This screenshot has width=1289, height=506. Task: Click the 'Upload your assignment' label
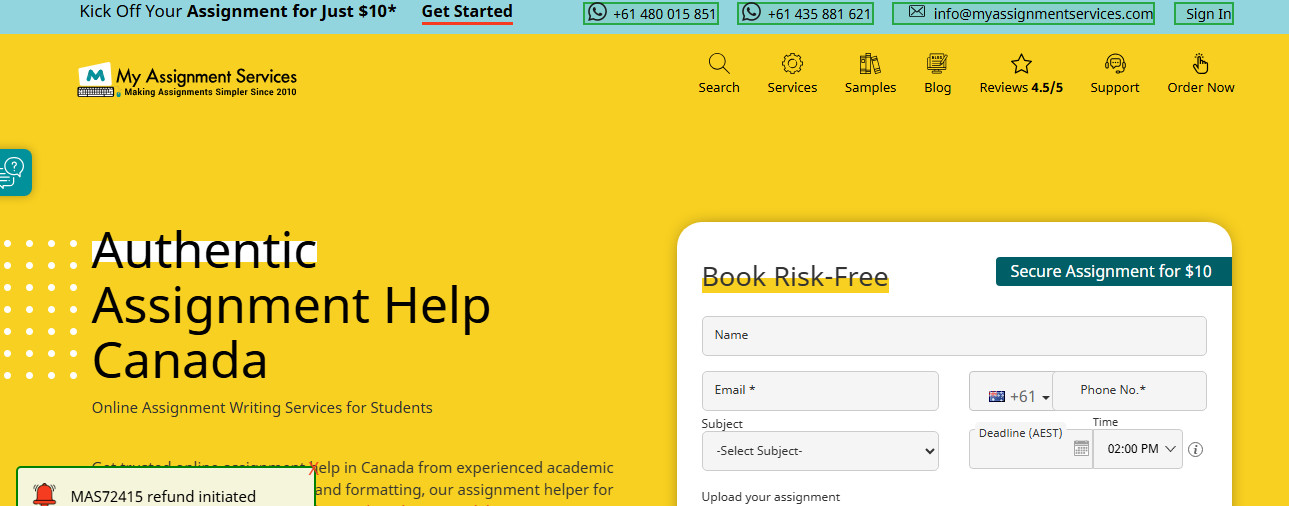(x=771, y=497)
